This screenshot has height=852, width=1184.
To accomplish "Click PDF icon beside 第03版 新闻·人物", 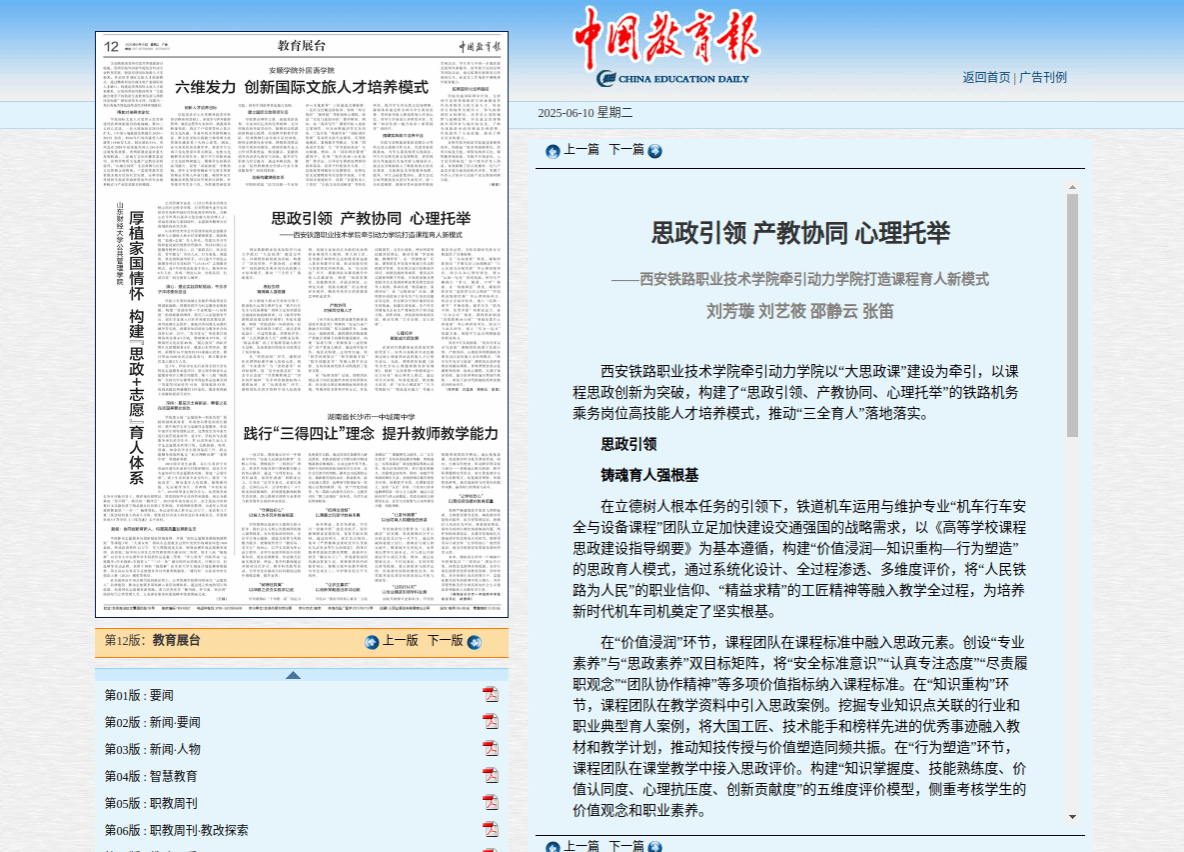I will click(491, 749).
